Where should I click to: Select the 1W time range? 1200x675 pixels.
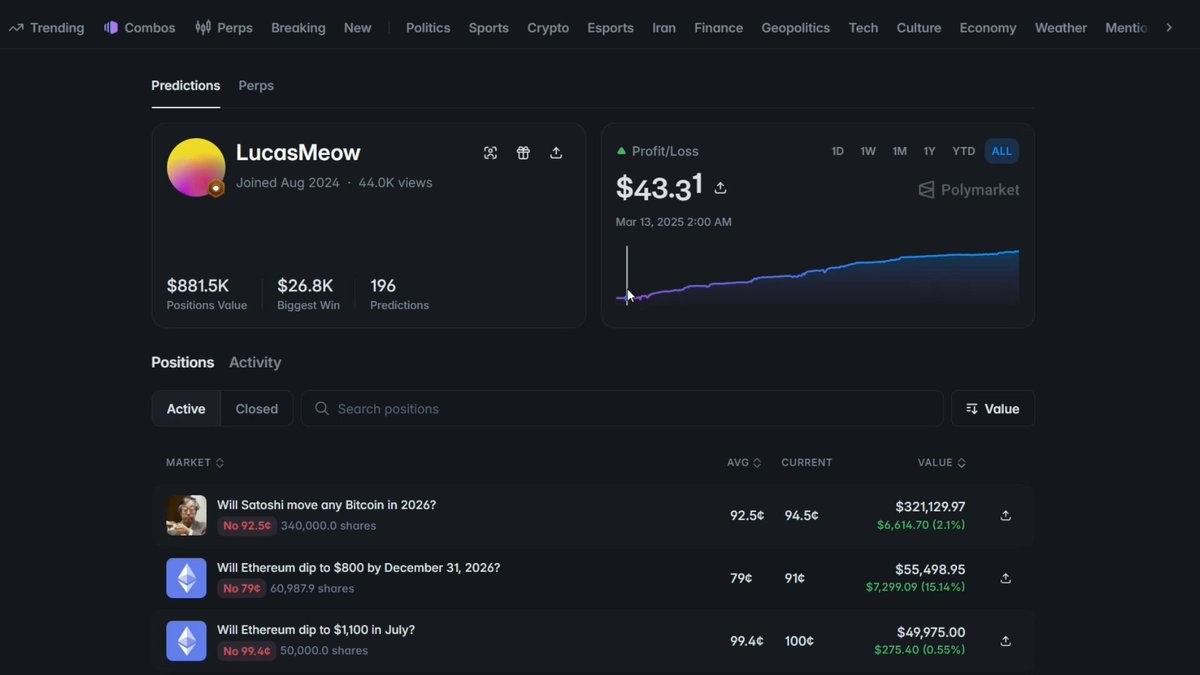pyautogui.click(x=868, y=151)
